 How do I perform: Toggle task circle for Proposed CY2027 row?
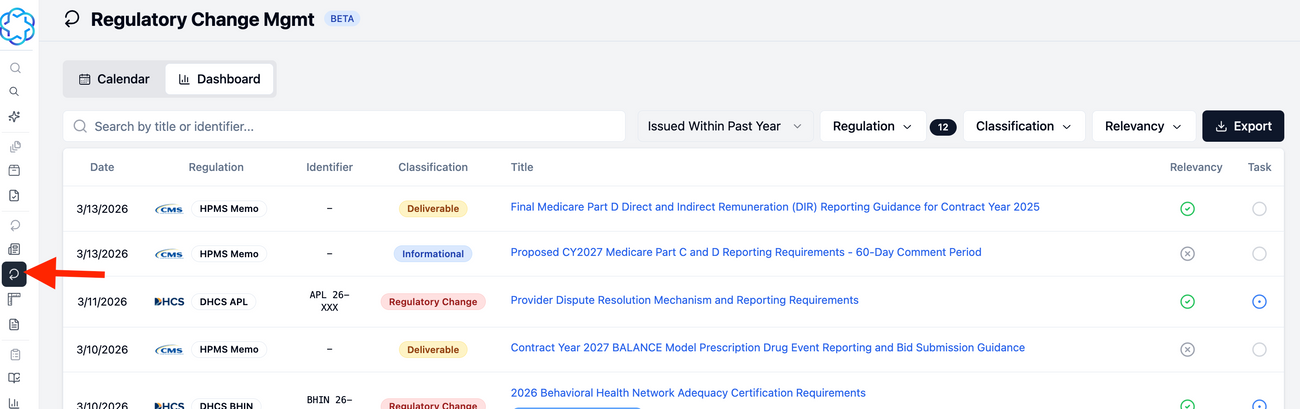[x=1259, y=254]
